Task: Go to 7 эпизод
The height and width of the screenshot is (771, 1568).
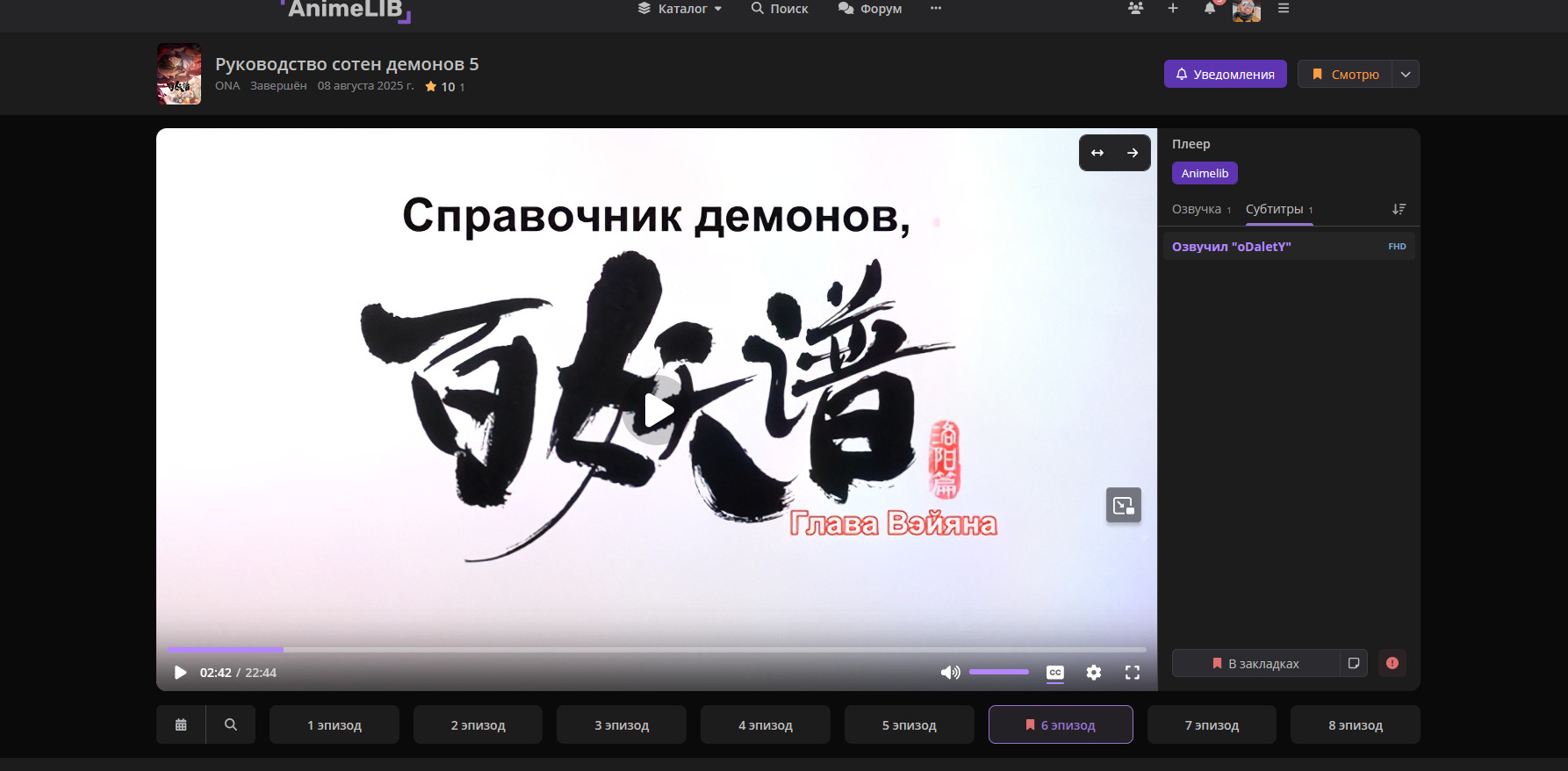Action: coord(1212,724)
